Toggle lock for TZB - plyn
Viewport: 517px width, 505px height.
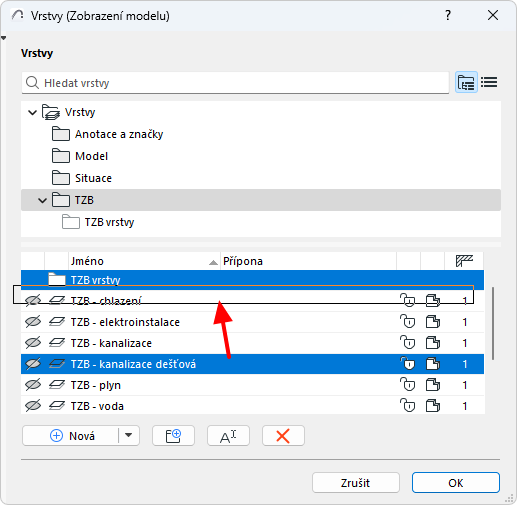[408, 385]
